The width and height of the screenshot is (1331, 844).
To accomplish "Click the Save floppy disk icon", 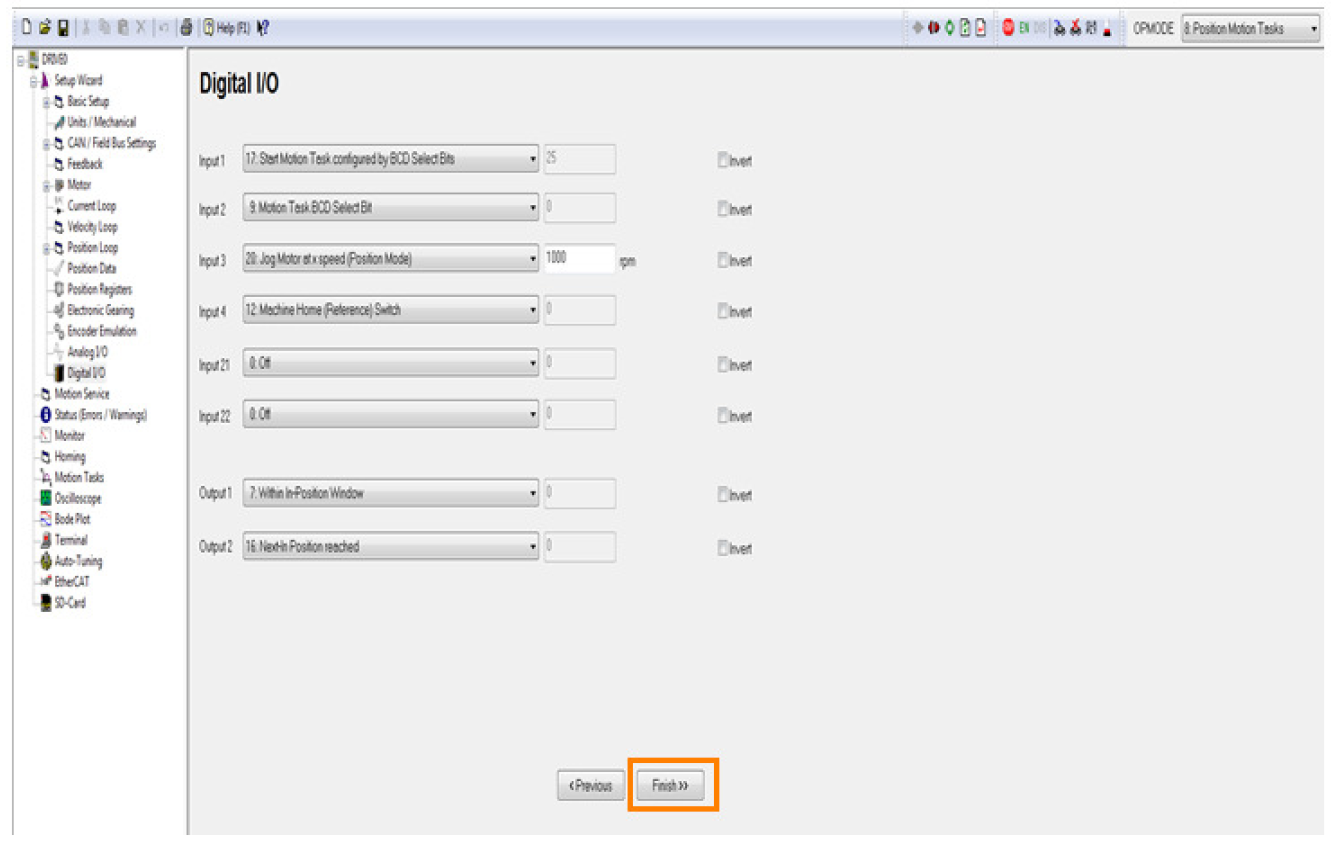I will [x=62, y=29].
